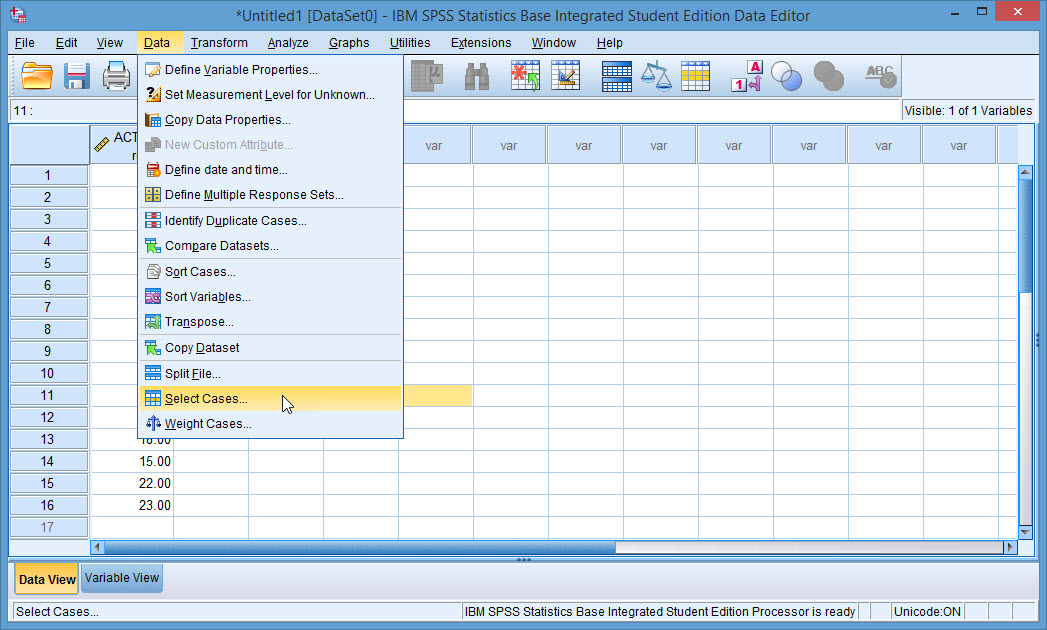Click the Show All Variables icon
Viewport: 1047px width, 630px height.
[x=829, y=76]
